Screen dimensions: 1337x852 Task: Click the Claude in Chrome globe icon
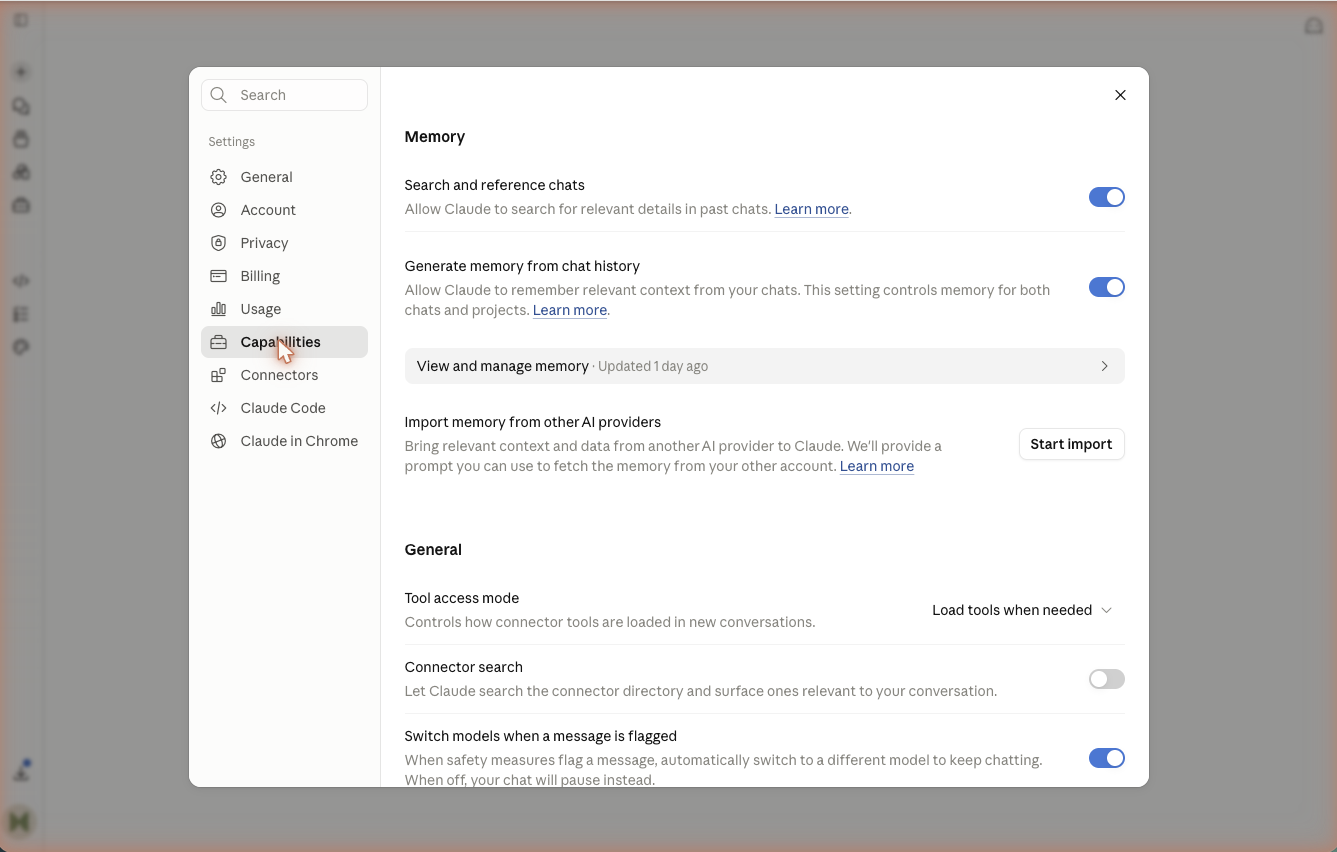point(218,441)
